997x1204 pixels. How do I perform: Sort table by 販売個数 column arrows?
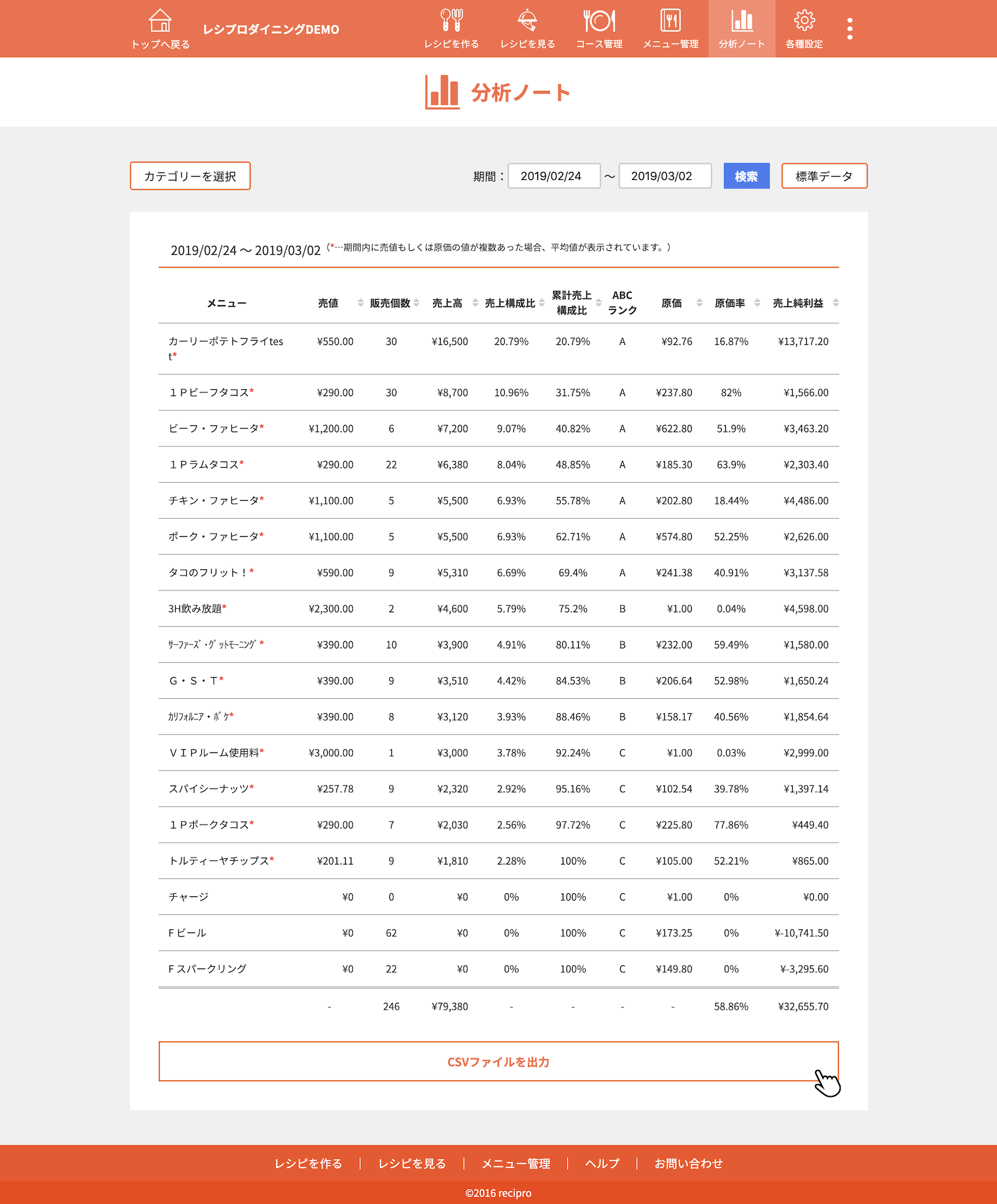(x=416, y=303)
